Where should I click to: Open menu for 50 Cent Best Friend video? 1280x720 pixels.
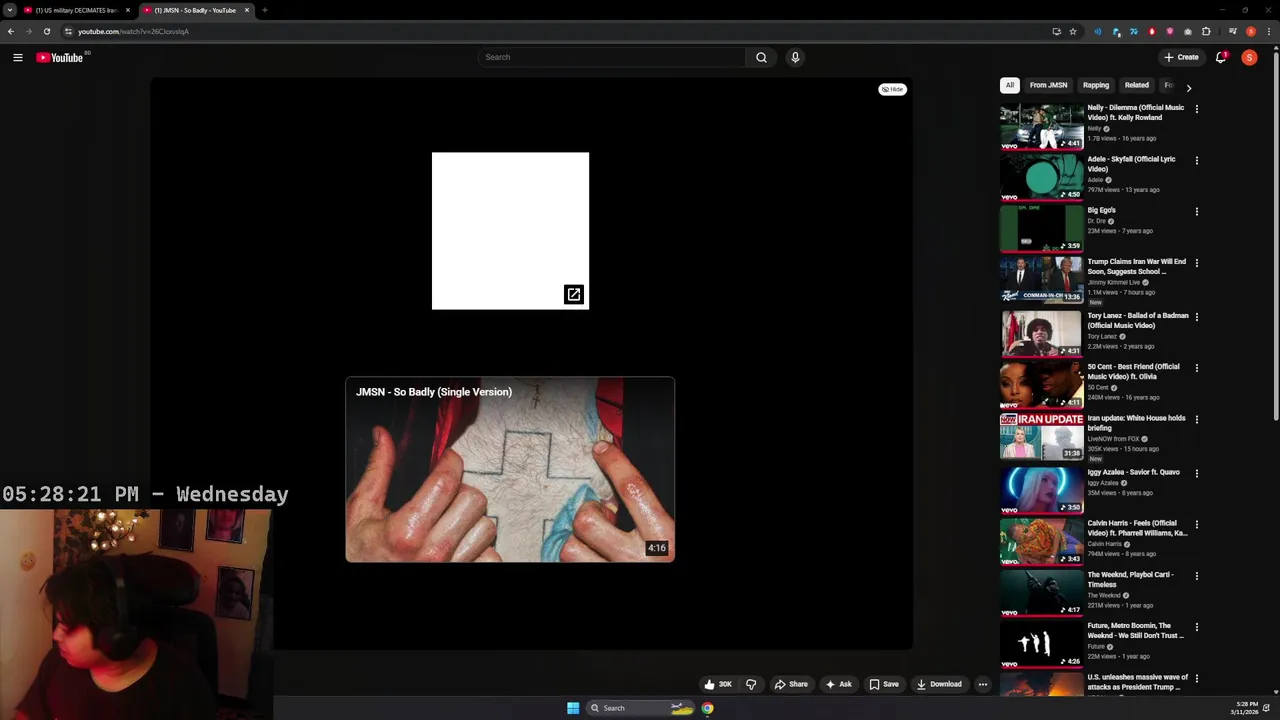[x=1197, y=368]
